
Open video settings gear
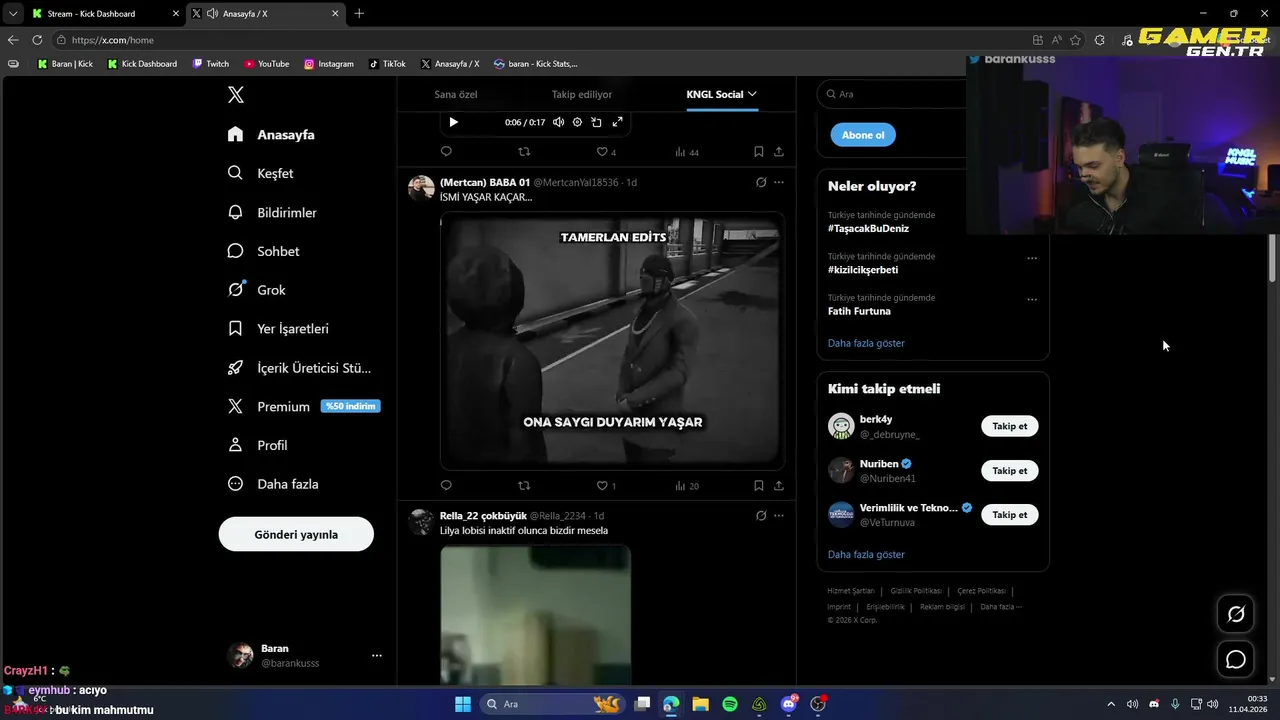click(x=577, y=122)
